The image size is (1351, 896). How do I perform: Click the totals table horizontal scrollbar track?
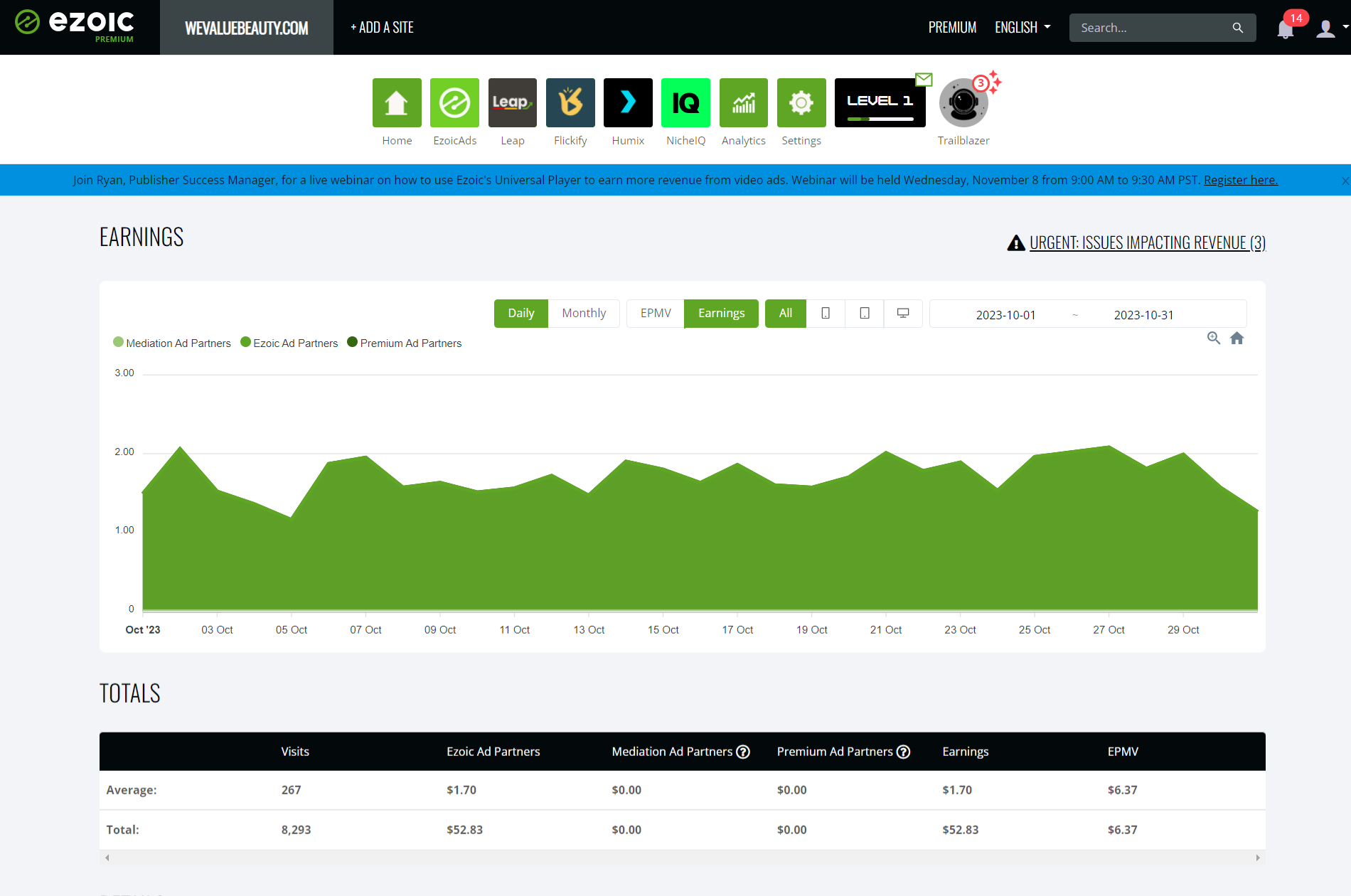pyautogui.click(x=683, y=858)
